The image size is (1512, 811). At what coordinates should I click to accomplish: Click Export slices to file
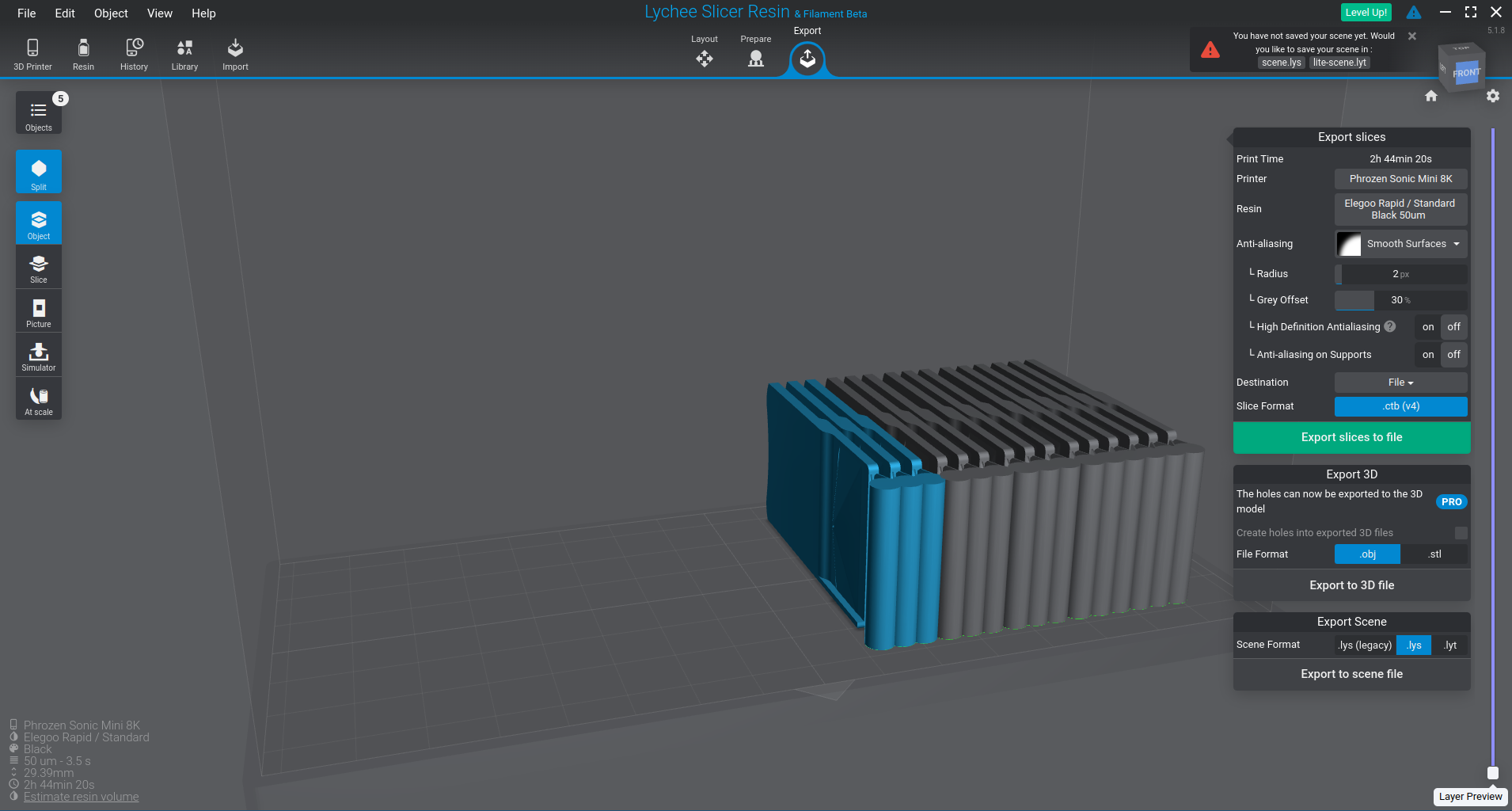pyautogui.click(x=1352, y=437)
